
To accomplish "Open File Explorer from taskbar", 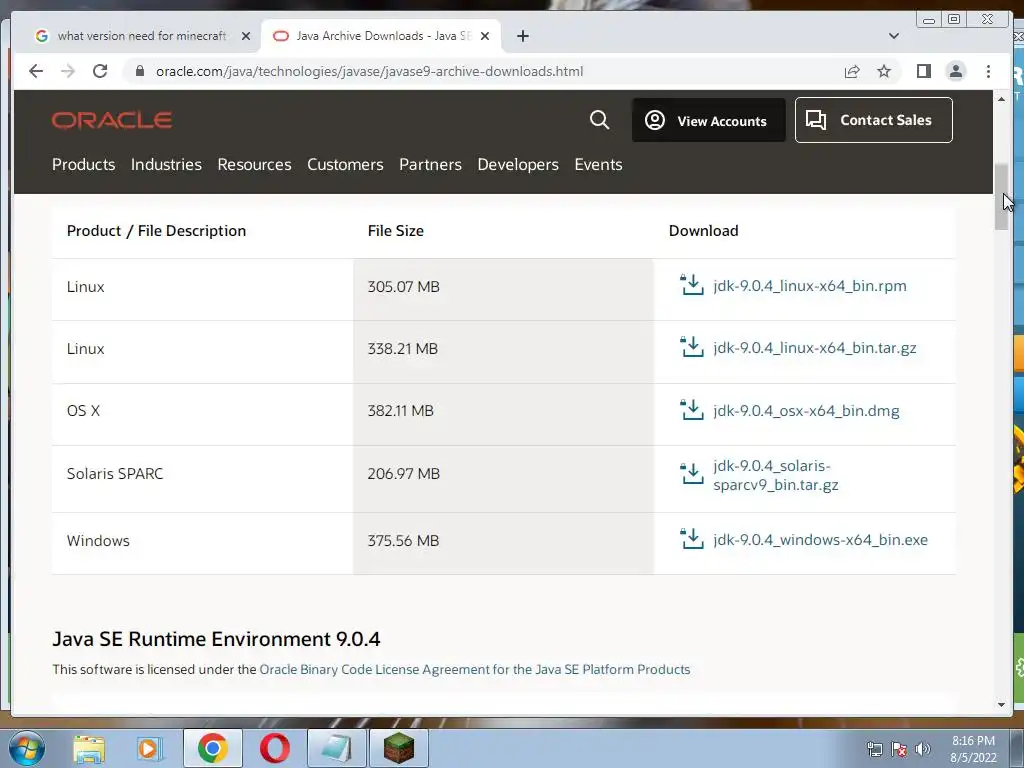I will coord(89,749).
